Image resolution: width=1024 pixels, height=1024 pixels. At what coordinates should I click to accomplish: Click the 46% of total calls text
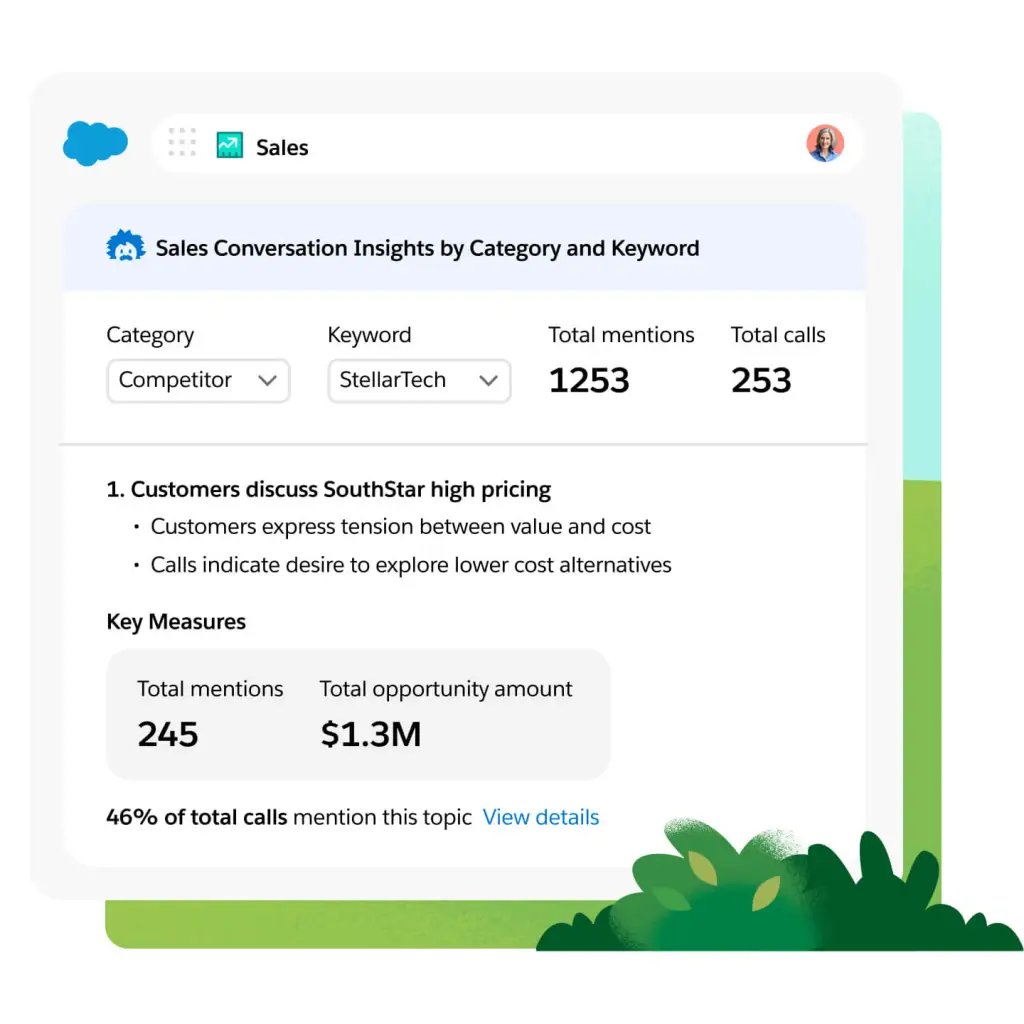(x=197, y=817)
